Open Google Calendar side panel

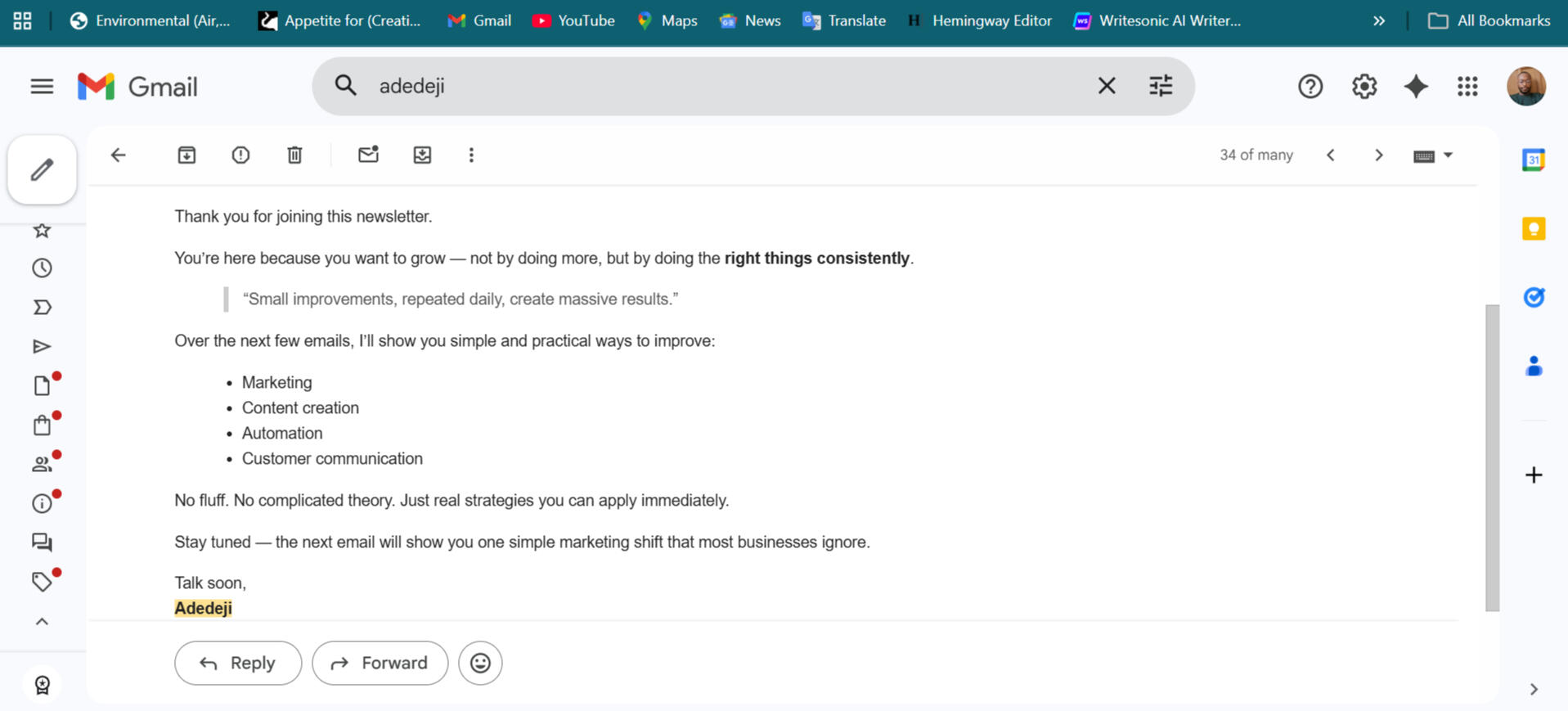tap(1534, 160)
